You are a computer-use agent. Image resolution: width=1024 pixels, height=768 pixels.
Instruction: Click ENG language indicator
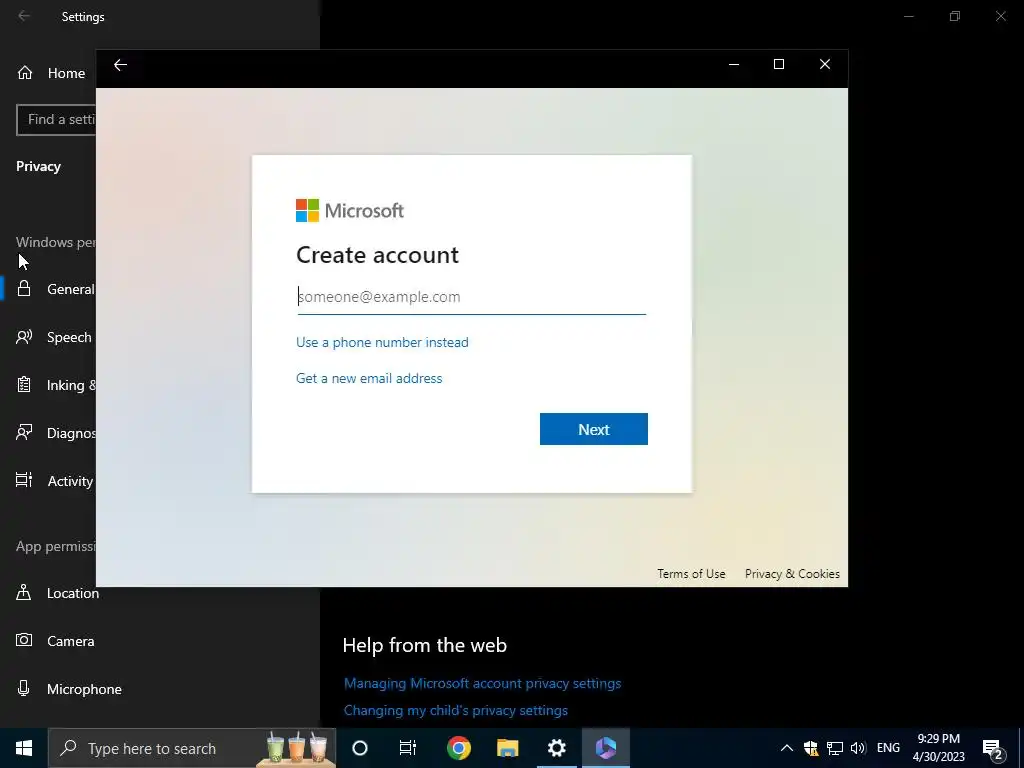(x=888, y=748)
